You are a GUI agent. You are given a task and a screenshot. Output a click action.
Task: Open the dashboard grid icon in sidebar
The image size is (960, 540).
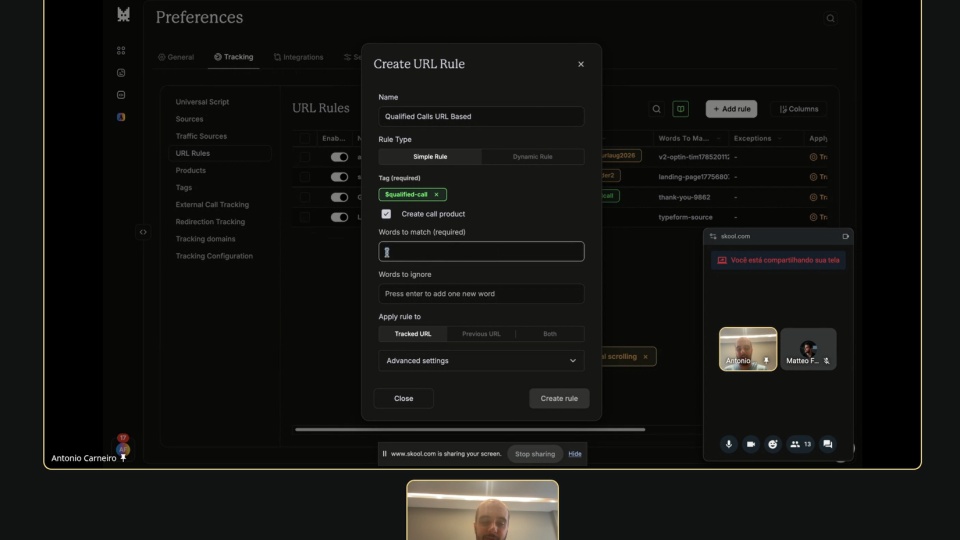click(x=121, y=51)
